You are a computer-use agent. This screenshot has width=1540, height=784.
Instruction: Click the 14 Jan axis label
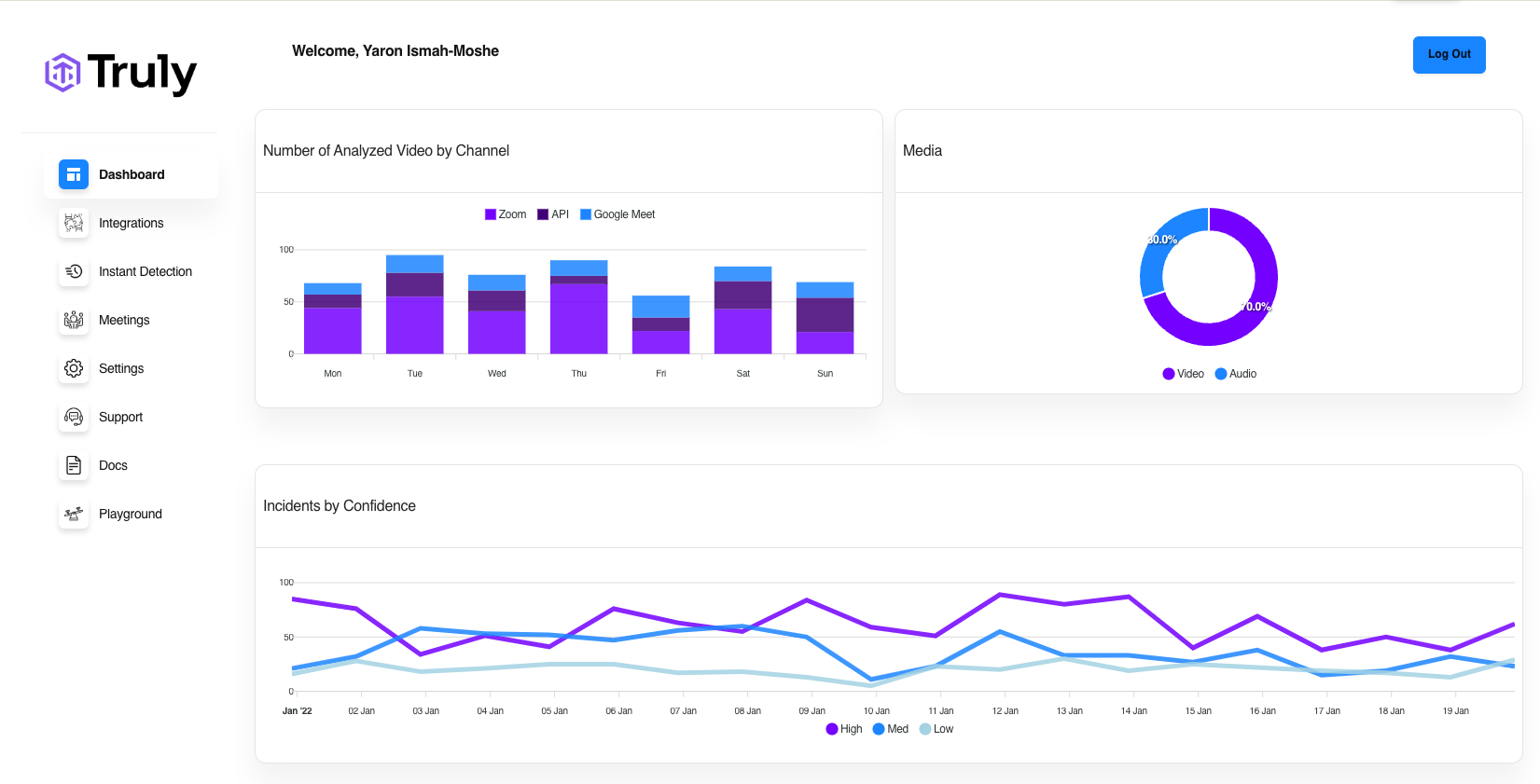pos(1134,711)
